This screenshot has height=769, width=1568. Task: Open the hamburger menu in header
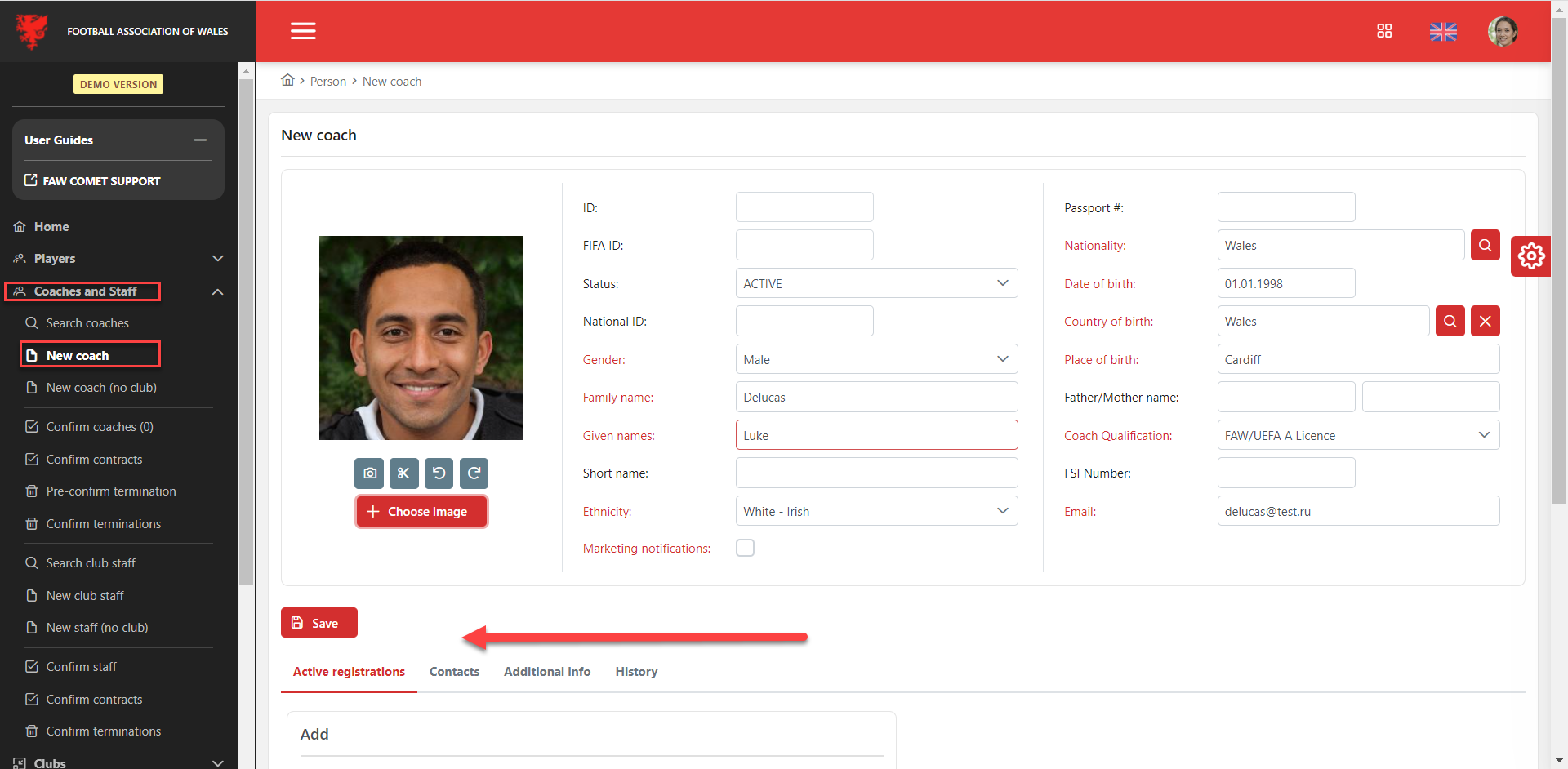(x=303, y=31)
